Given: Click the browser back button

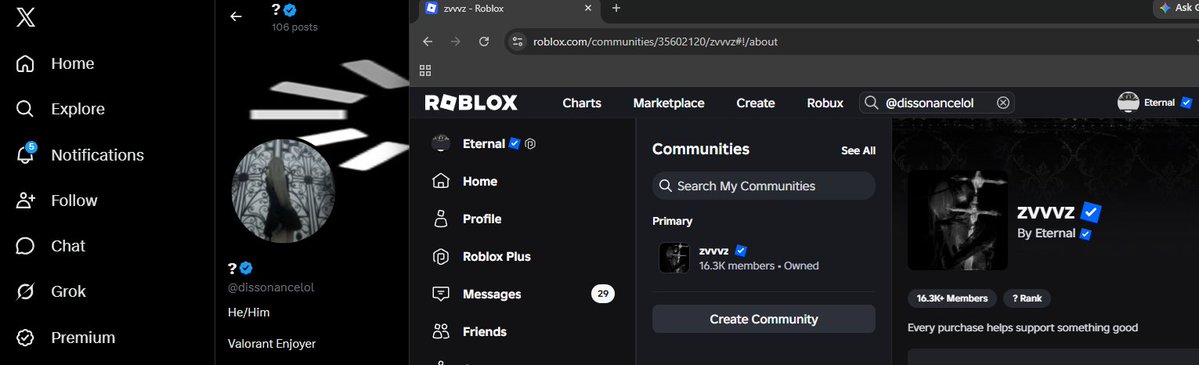Looking at the screenshot, I should pyautogui.click(x=427, y=41).
